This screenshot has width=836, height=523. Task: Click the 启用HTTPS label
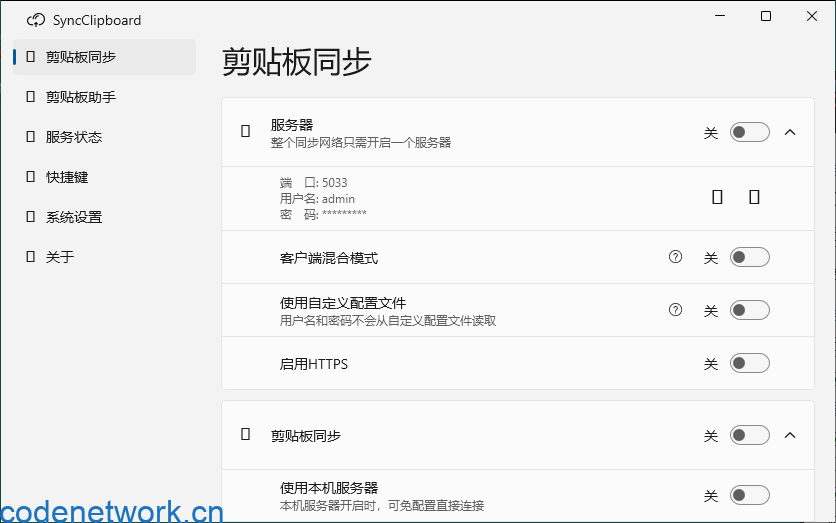pyautogui.click(x=314, y=364)
